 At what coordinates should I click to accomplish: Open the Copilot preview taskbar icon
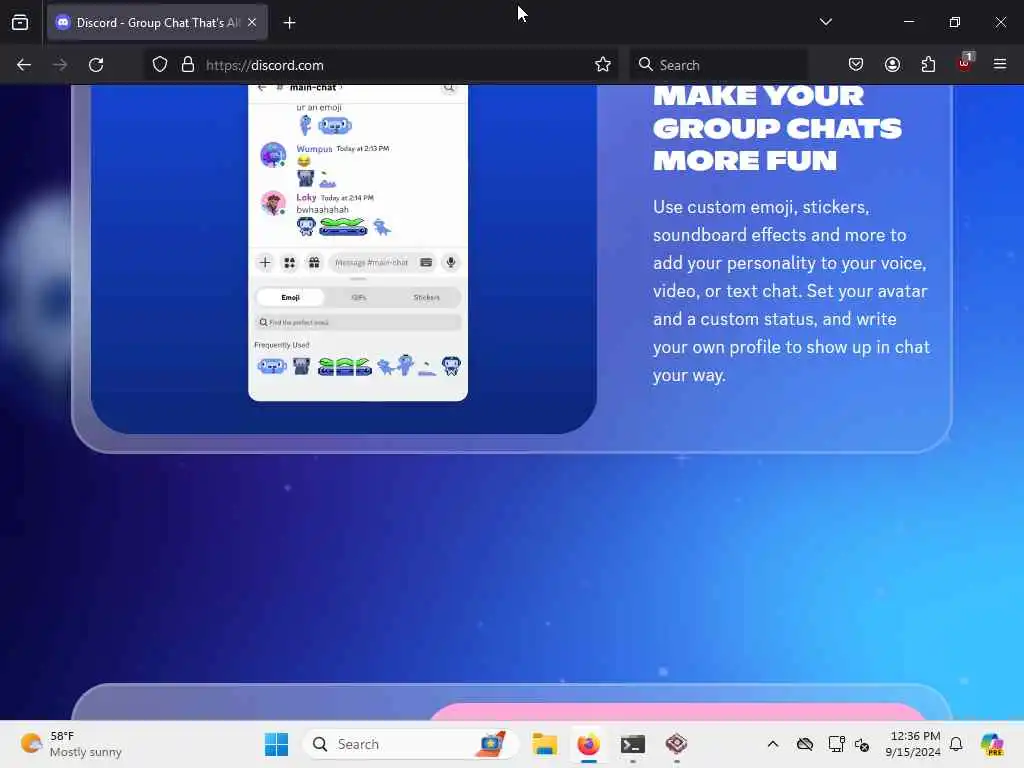992,744
